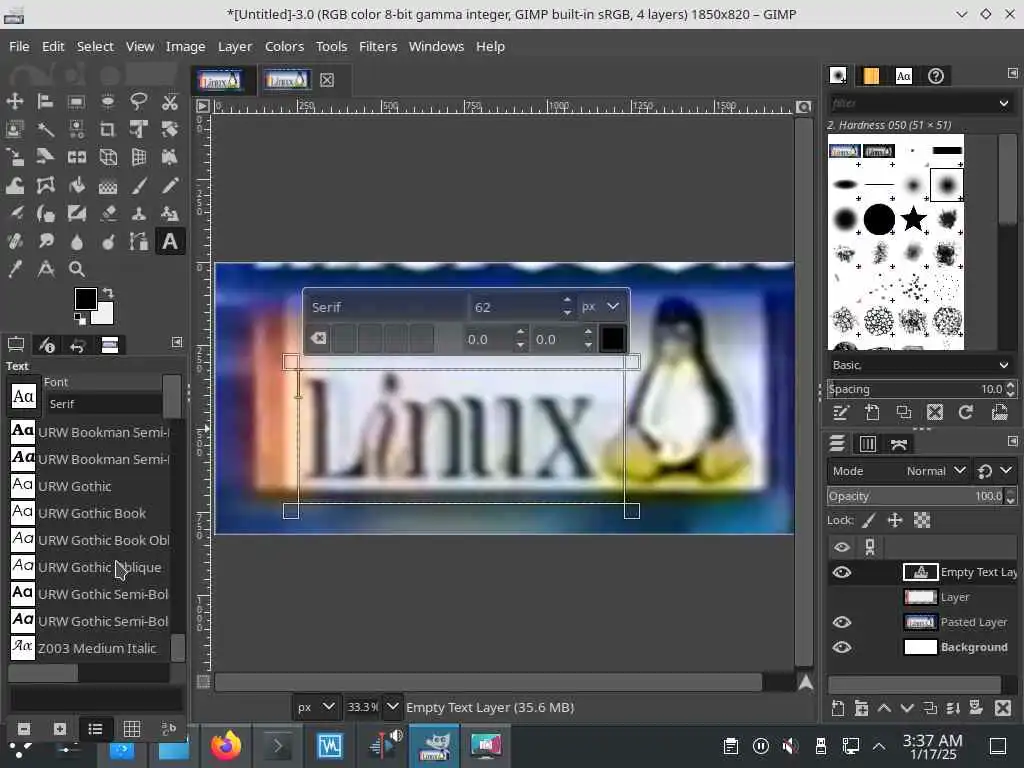Open the canvas navigation arrow icon
The height and width of the screenshot is (768, 1024).
coord(806,682)
